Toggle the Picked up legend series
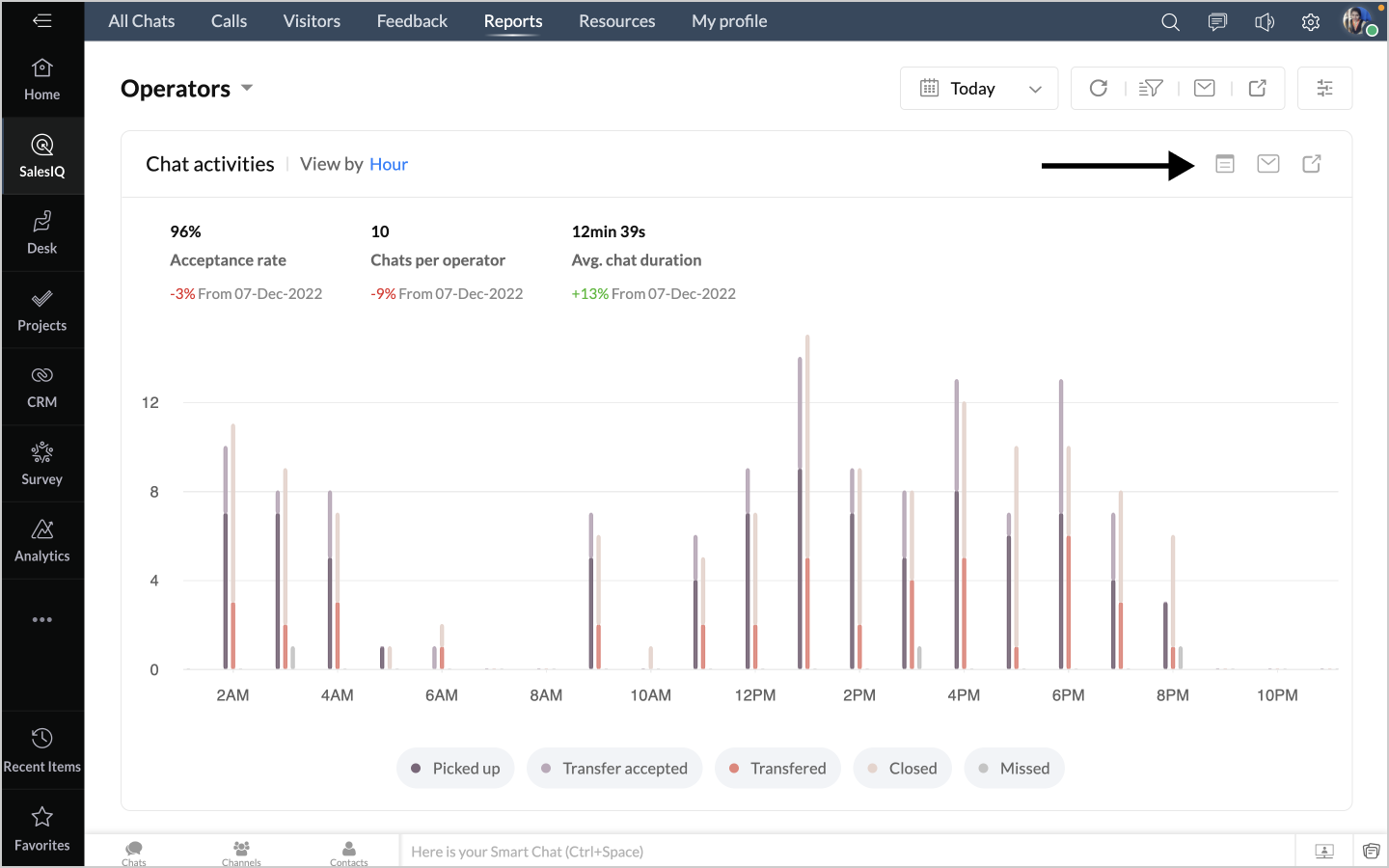Image resolution: width=1389 pixels, height=868 pixels. click(455, 769)
